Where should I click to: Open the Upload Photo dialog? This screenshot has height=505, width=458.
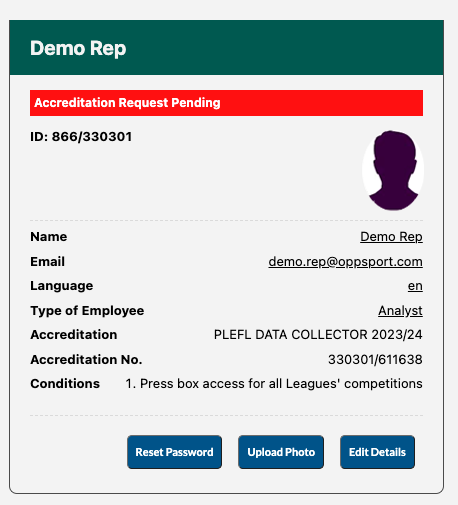click(x=281, y=452)
